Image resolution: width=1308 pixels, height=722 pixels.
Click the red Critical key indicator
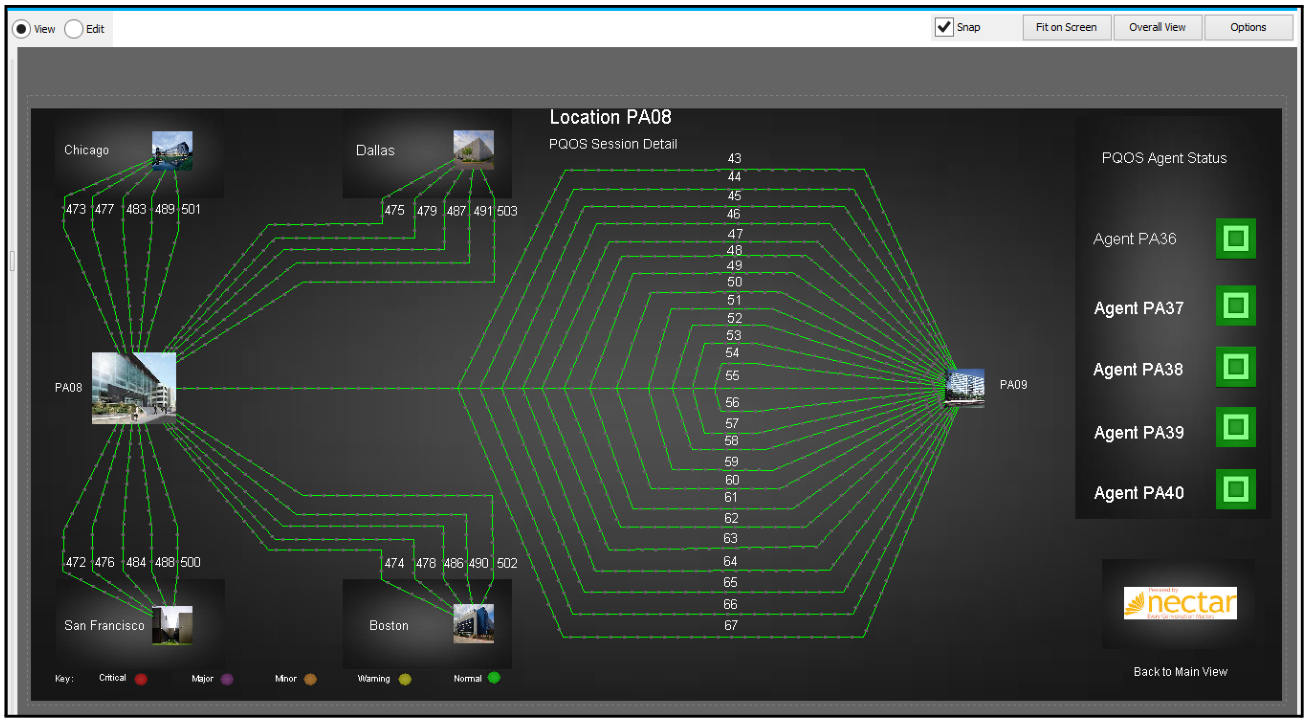(141, 679)
